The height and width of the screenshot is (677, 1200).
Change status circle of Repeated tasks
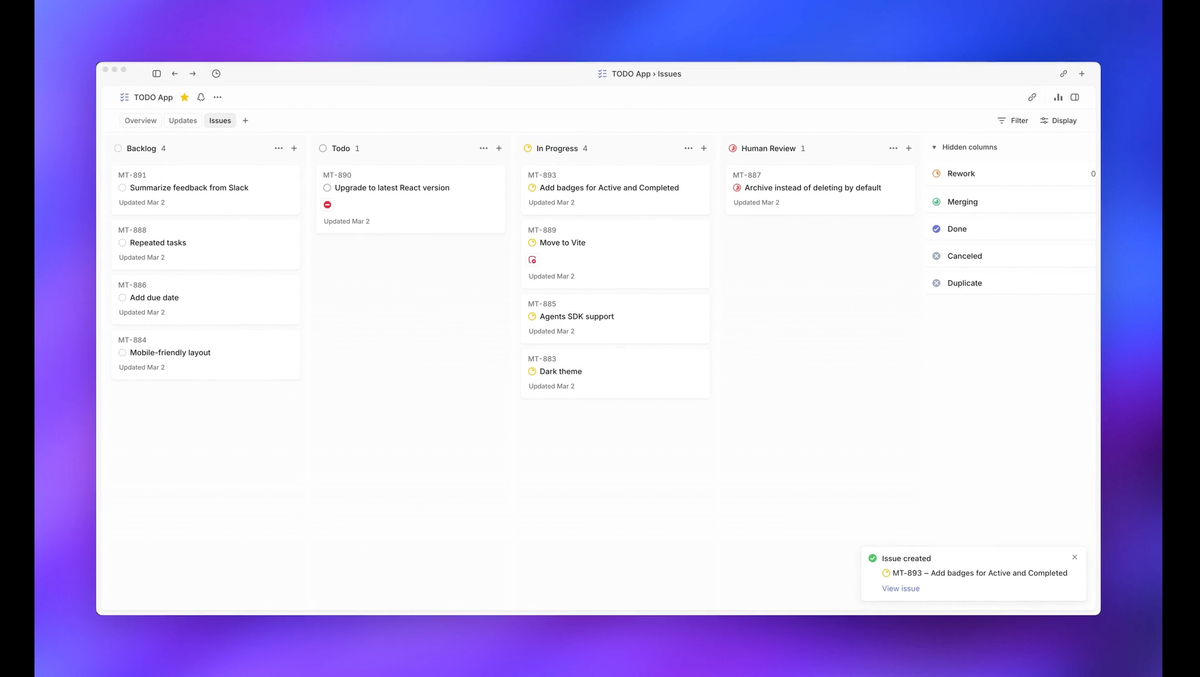[x=122, y=243]
